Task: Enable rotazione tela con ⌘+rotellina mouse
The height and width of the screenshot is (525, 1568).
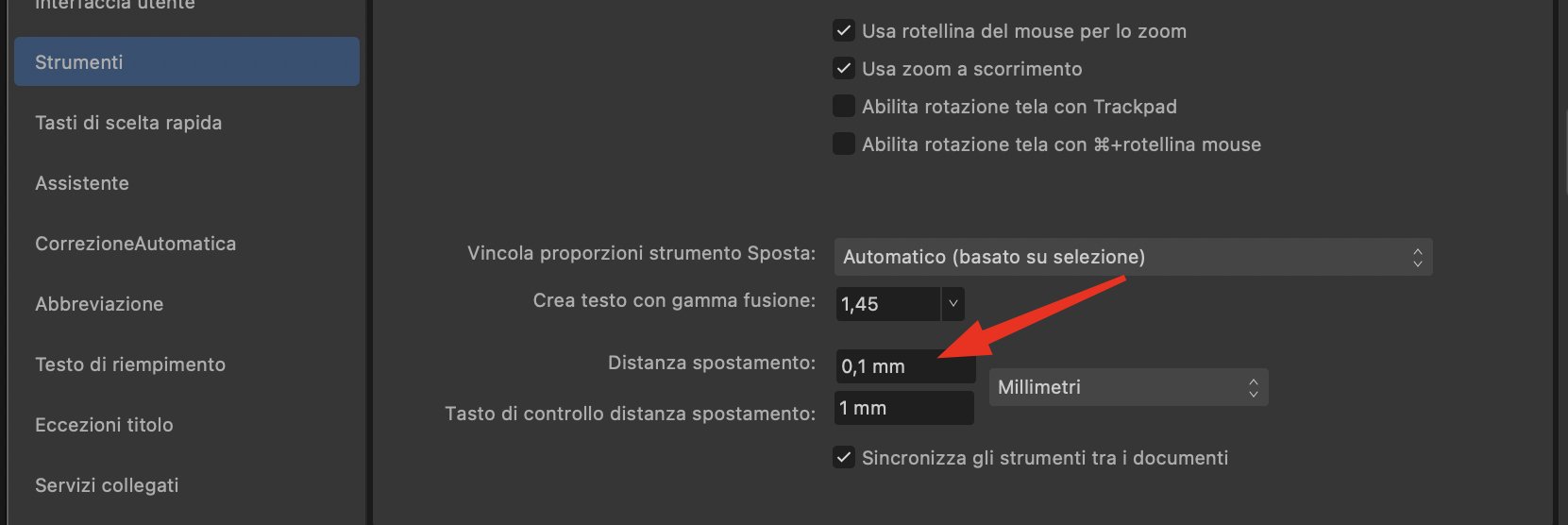Action: click(x=844, y=144)
